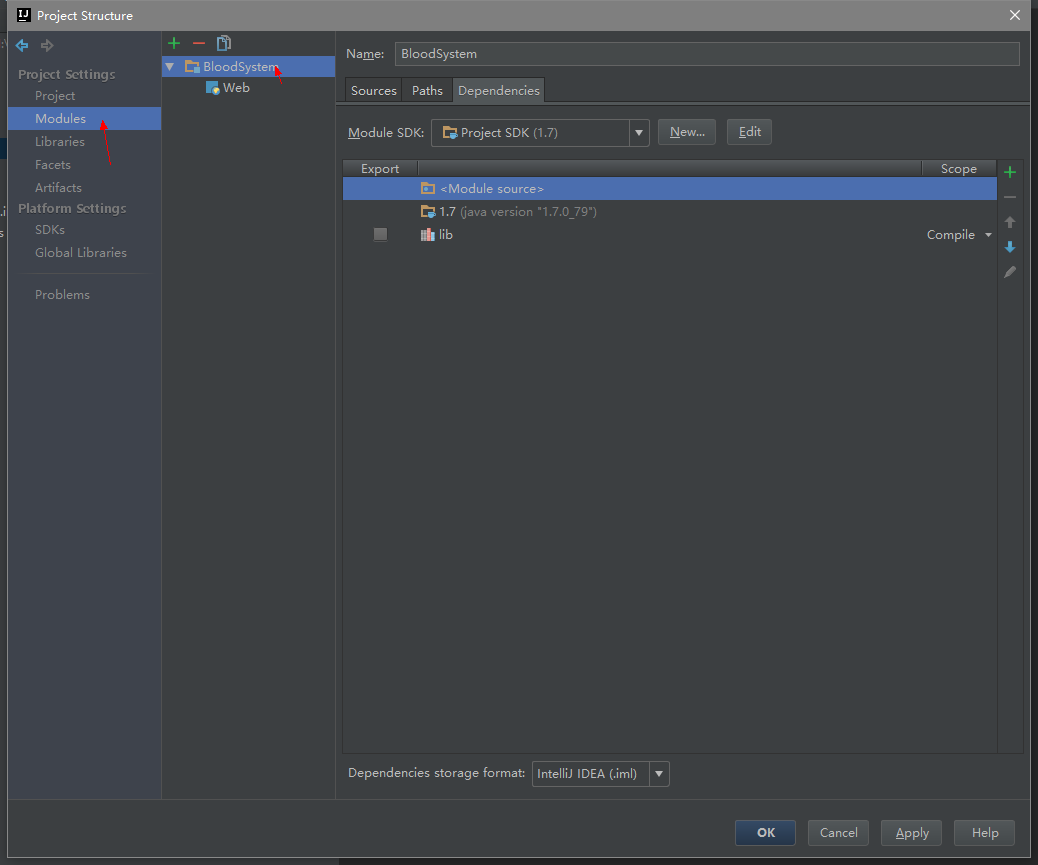This screenshot has height=865, width=1038.
Task: Open the Module SDK dropdown
Action: click(639, 132)
